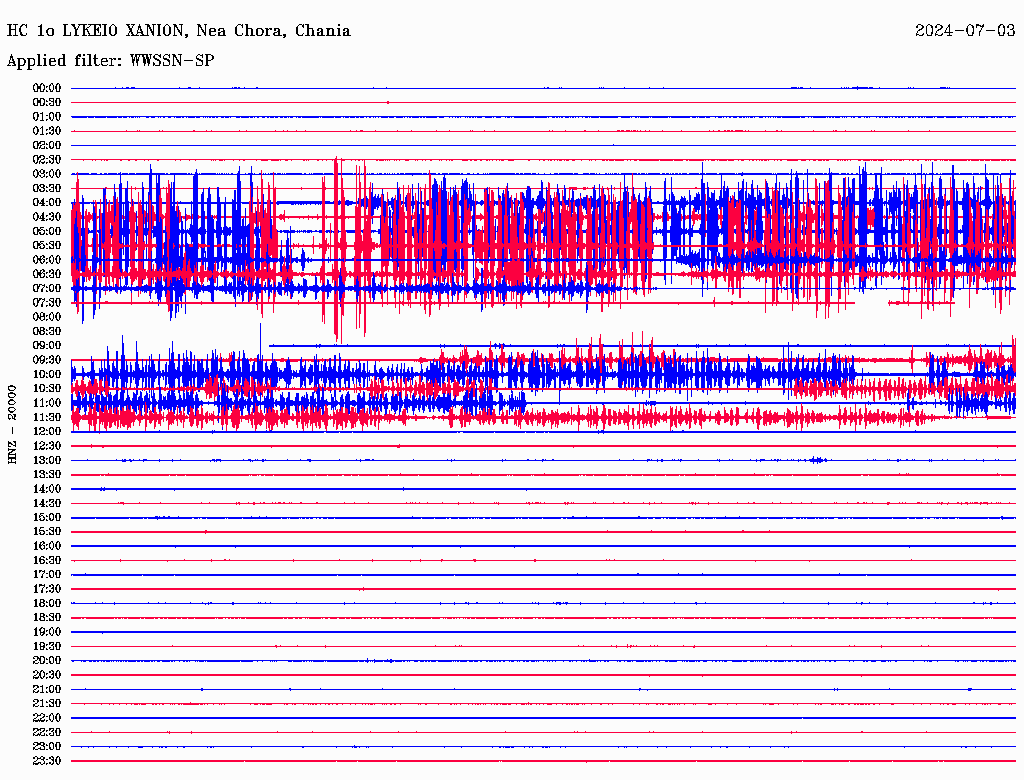Select the 12:00 time label
This screenshot has height=780, width=1024.
[x=47, y=432]
